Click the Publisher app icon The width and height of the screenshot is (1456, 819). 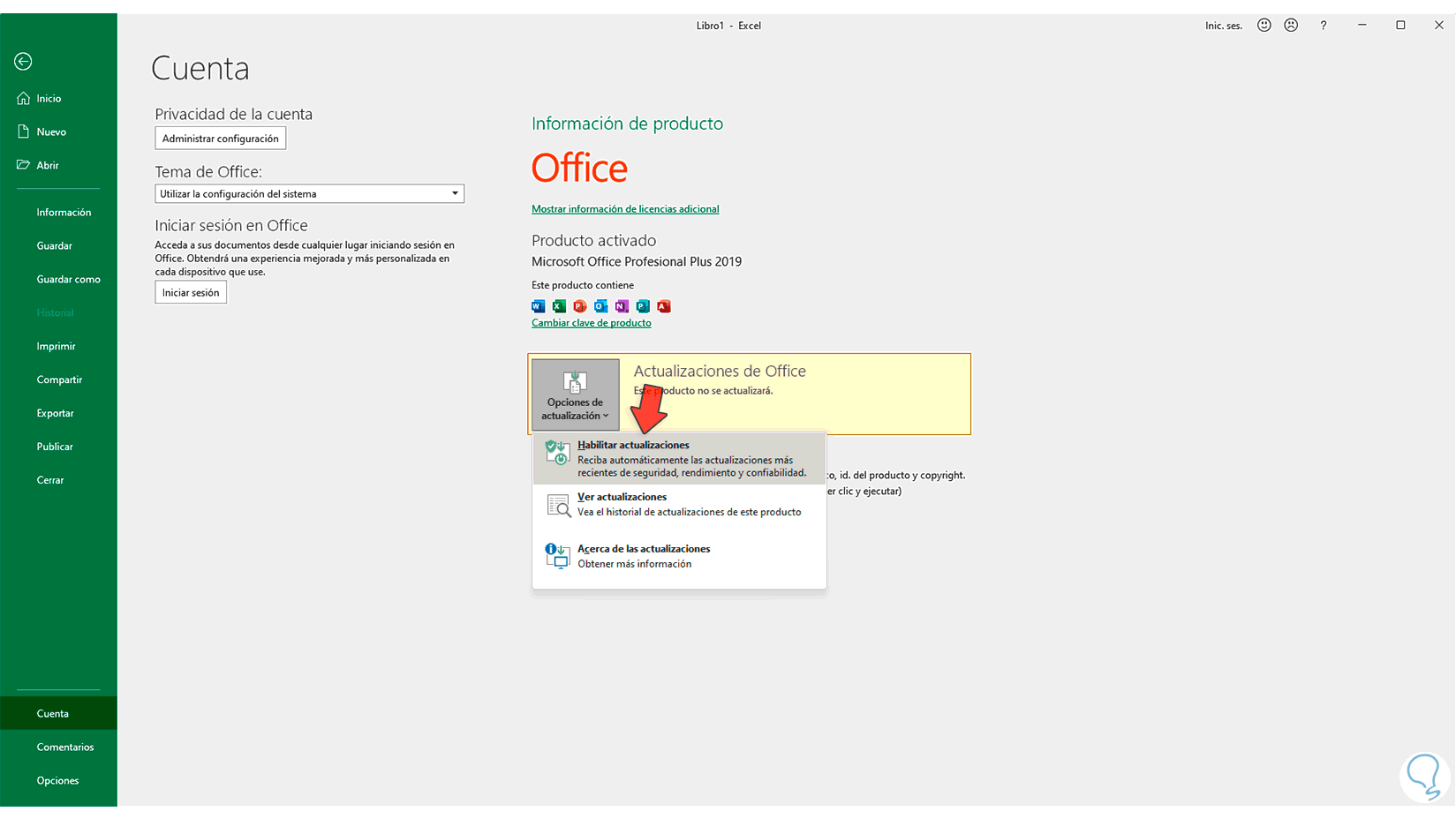[x=643, y=306]
